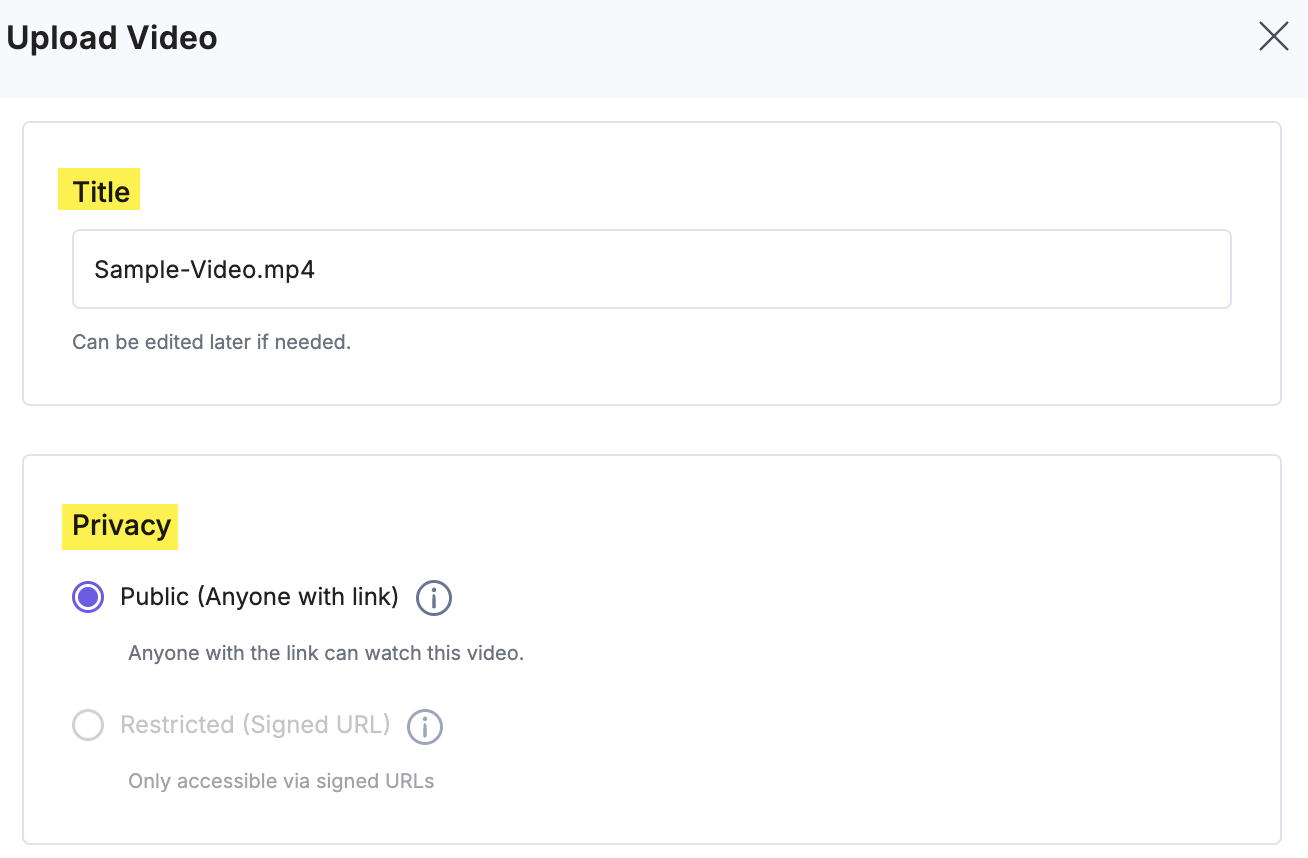Open the Public privacy info tooltip icon
Viewport: 1308px width, 858px height.
434,597
